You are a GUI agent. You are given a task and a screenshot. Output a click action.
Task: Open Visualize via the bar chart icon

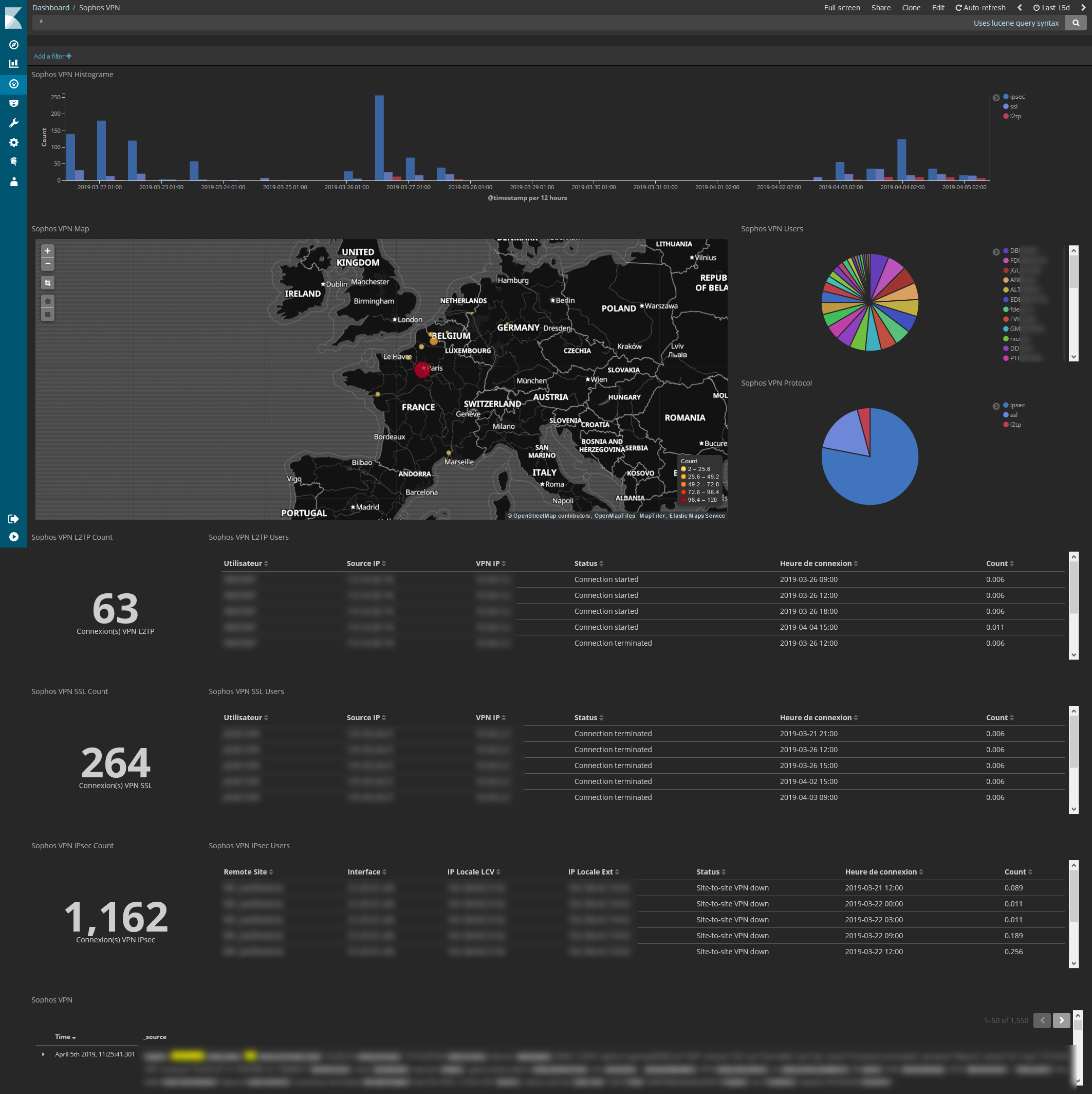point(13,64)
